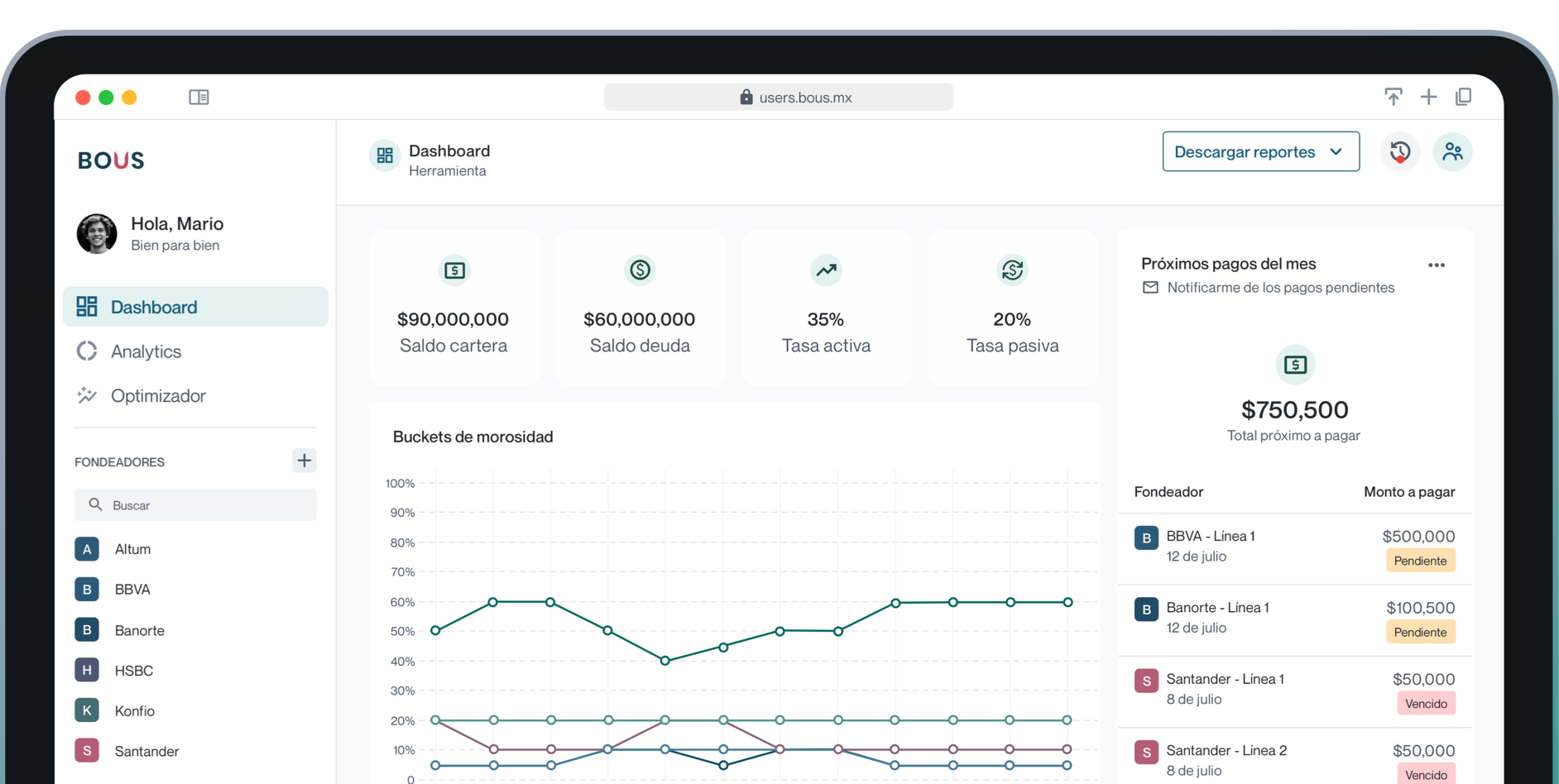This screenshot has width=1559, height=784.
Task: Open the Santander - Línea 2 payment row
Action: point(1295,757)
